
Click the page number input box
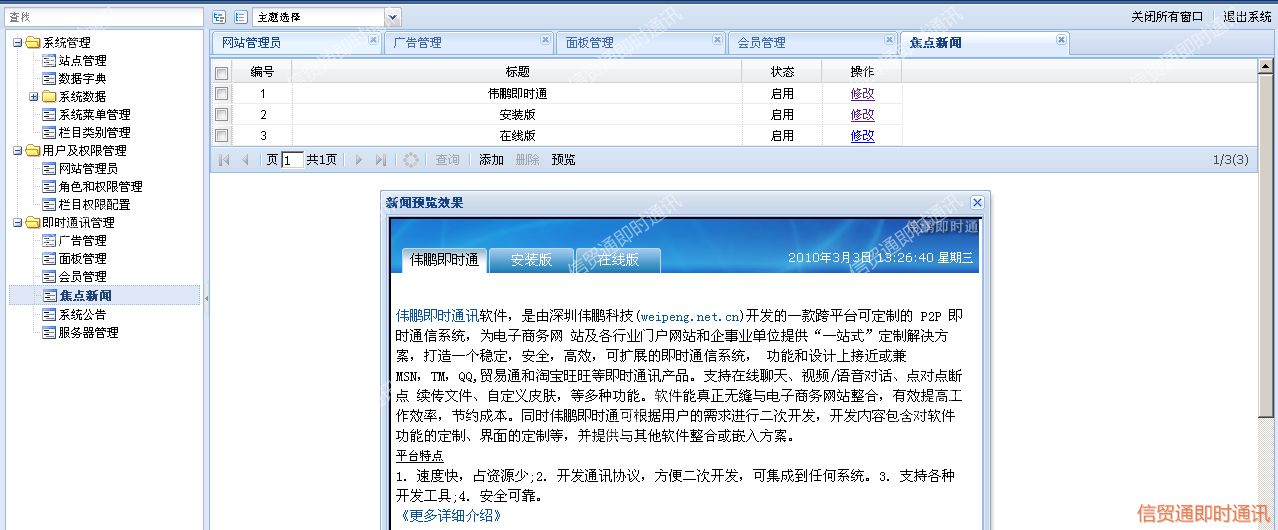(x=292, y=160)
